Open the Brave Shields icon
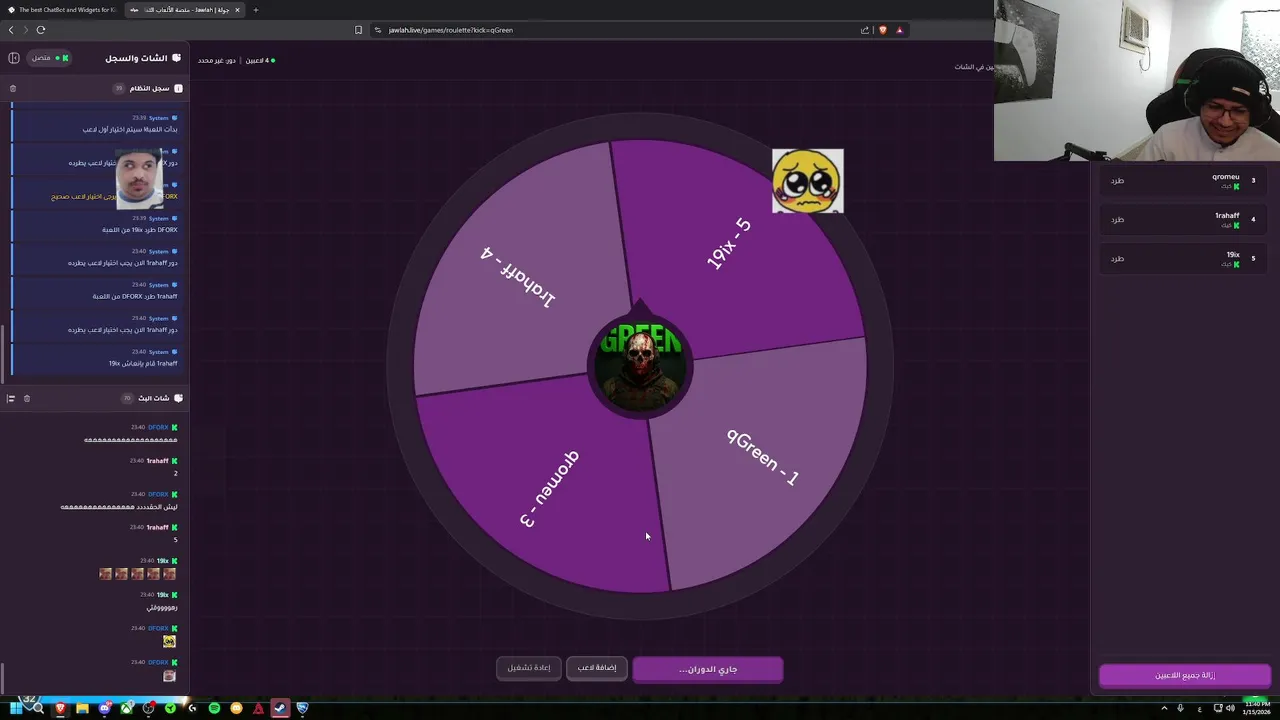 click(883, 30)
